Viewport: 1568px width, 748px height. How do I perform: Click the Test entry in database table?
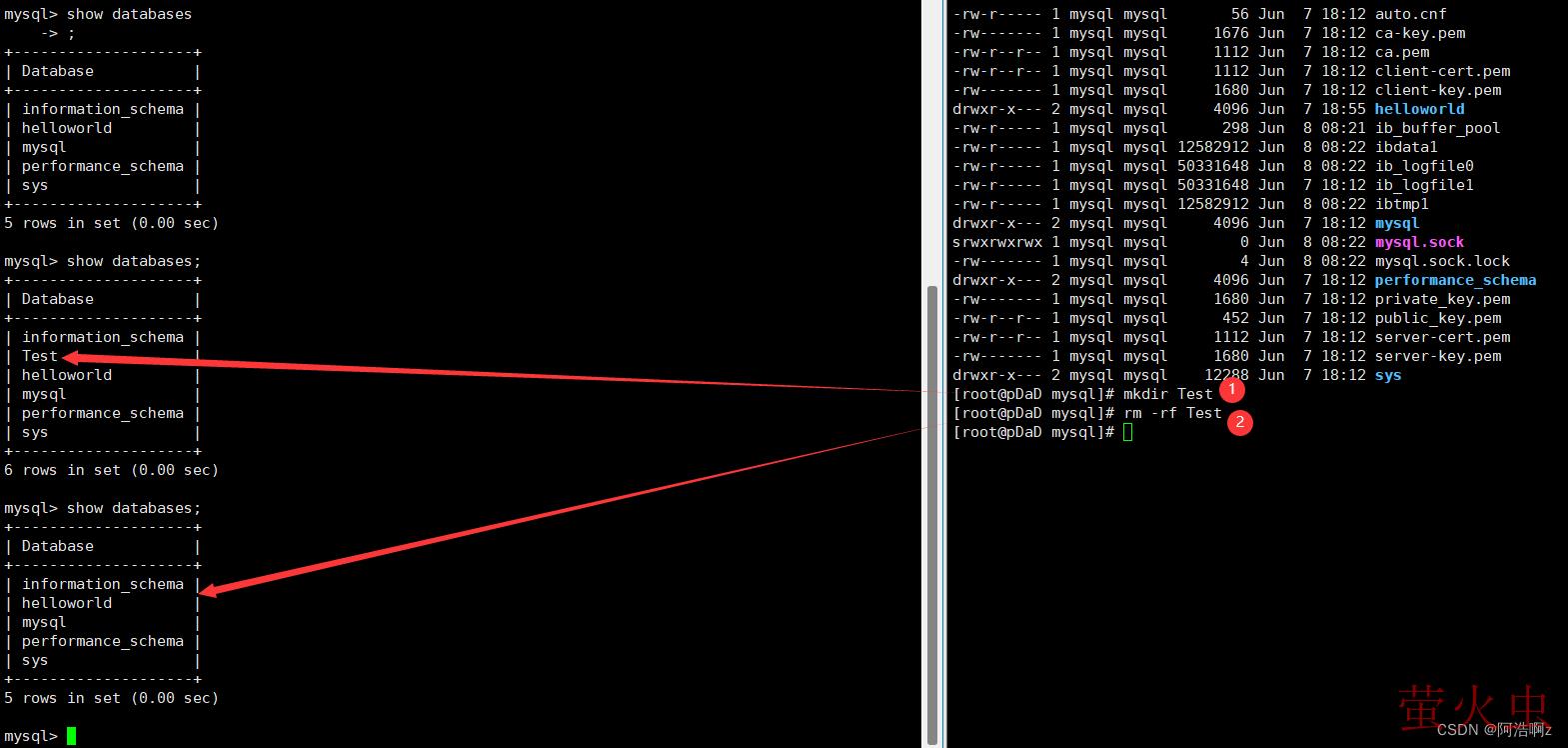[40, 356]
